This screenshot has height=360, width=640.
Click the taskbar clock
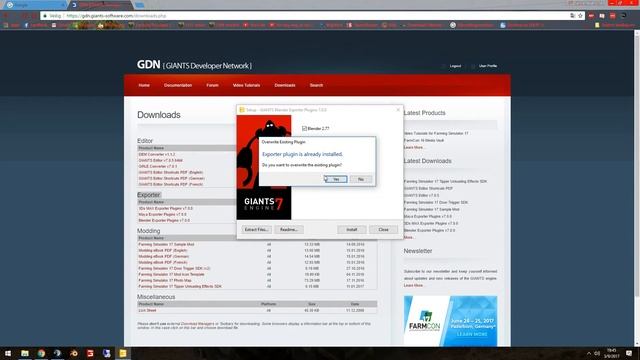click(611, 353)
